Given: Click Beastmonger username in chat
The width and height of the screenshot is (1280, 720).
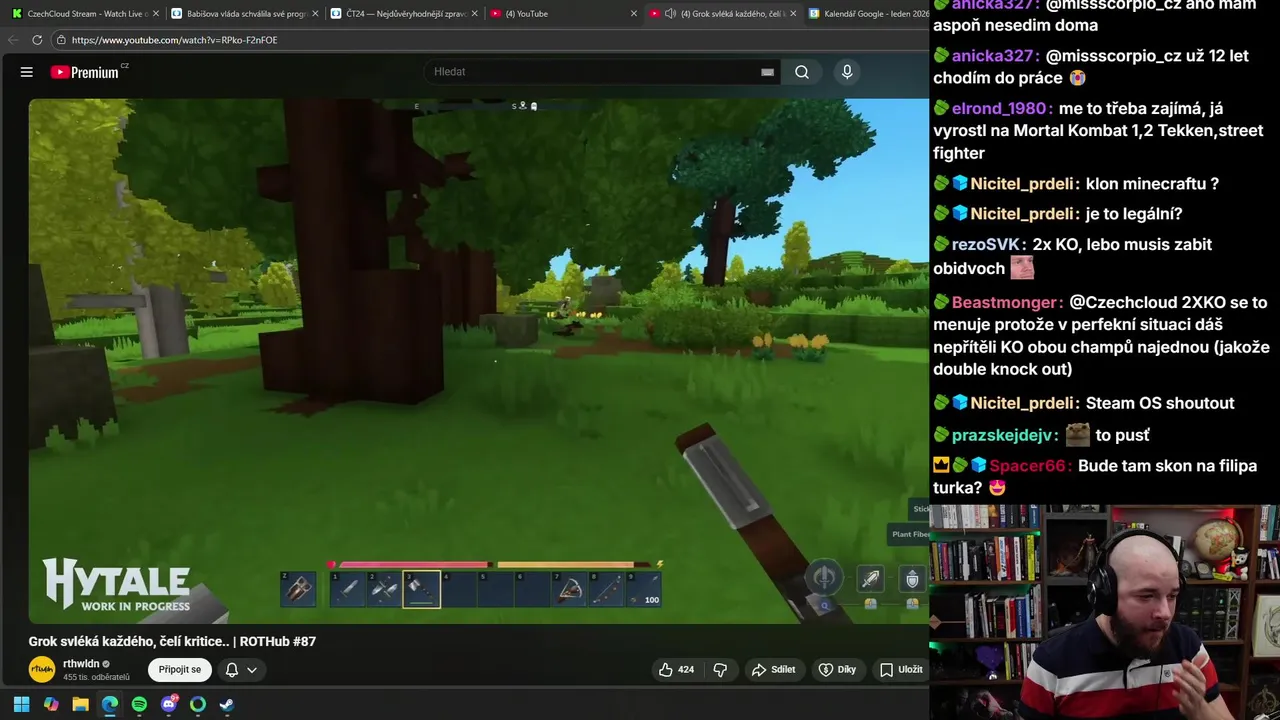Looking at the screenshot, I should [1004, 302].
